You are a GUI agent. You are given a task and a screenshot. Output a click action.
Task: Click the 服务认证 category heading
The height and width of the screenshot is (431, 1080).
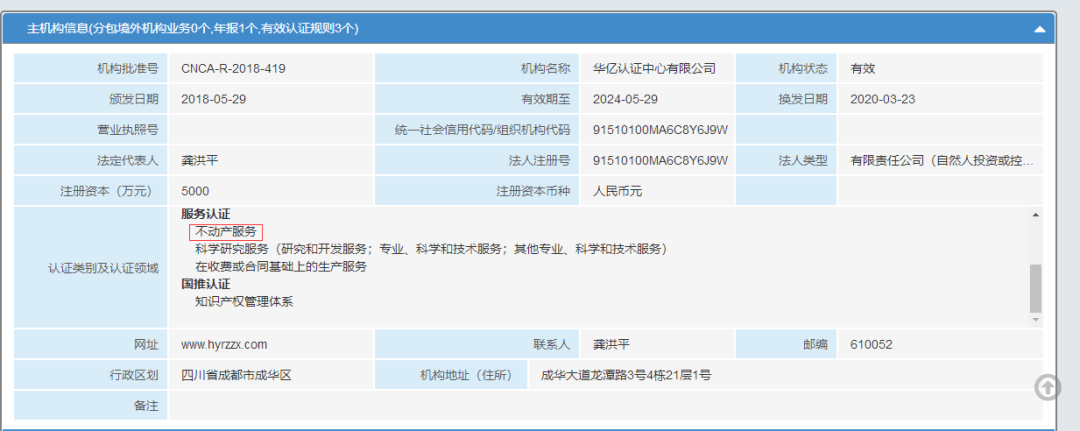point(206,214)
